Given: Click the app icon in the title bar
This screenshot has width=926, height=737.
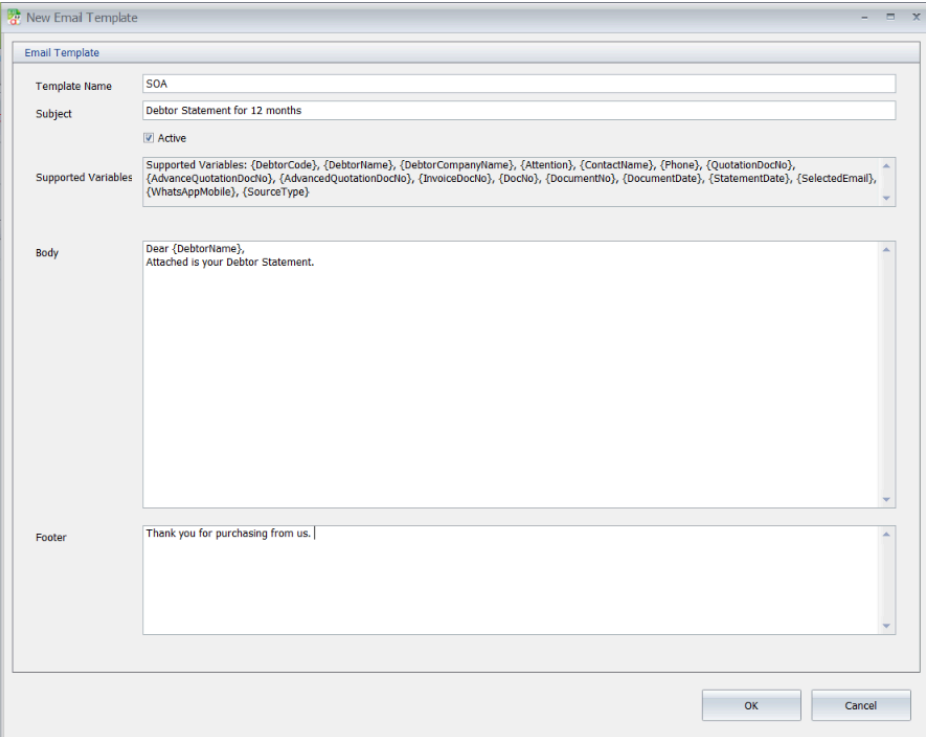Looking at the screenshot, I should [x=14, y=17].
